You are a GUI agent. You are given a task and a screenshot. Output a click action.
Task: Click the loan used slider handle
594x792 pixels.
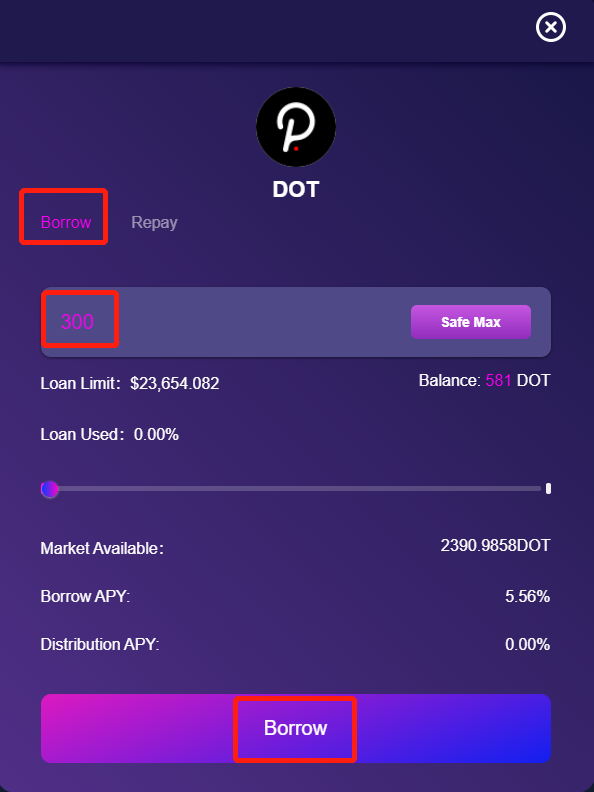pos(50,489)
